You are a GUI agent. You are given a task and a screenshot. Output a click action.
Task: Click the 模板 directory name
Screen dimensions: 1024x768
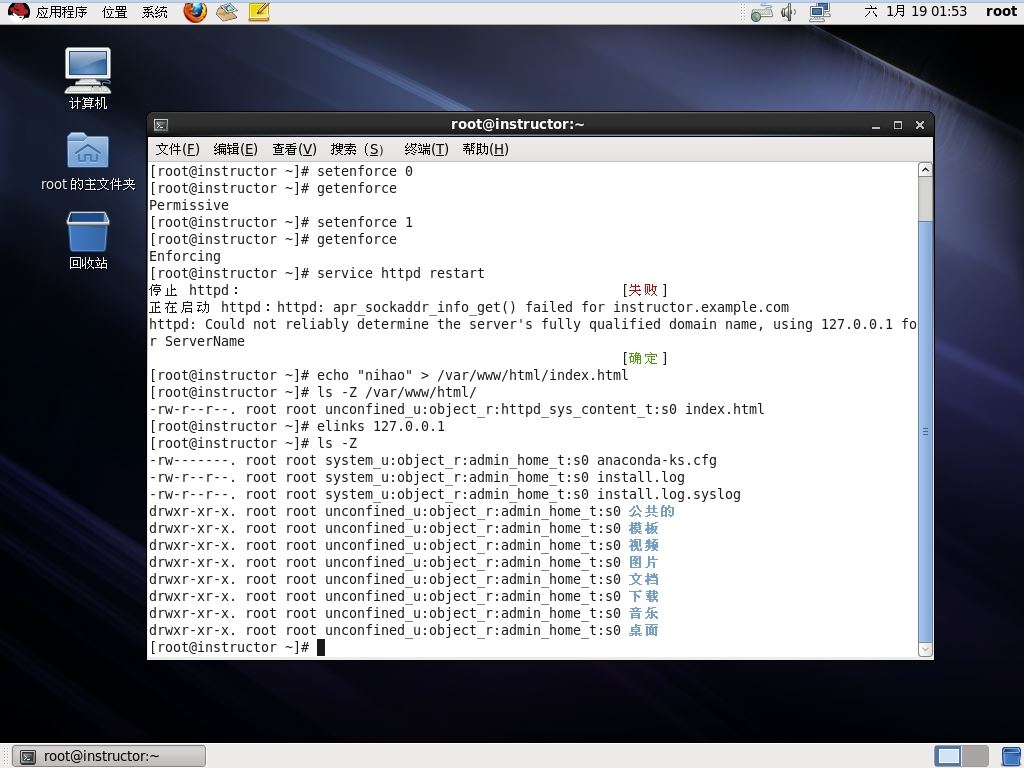click(x=643, y=528)
